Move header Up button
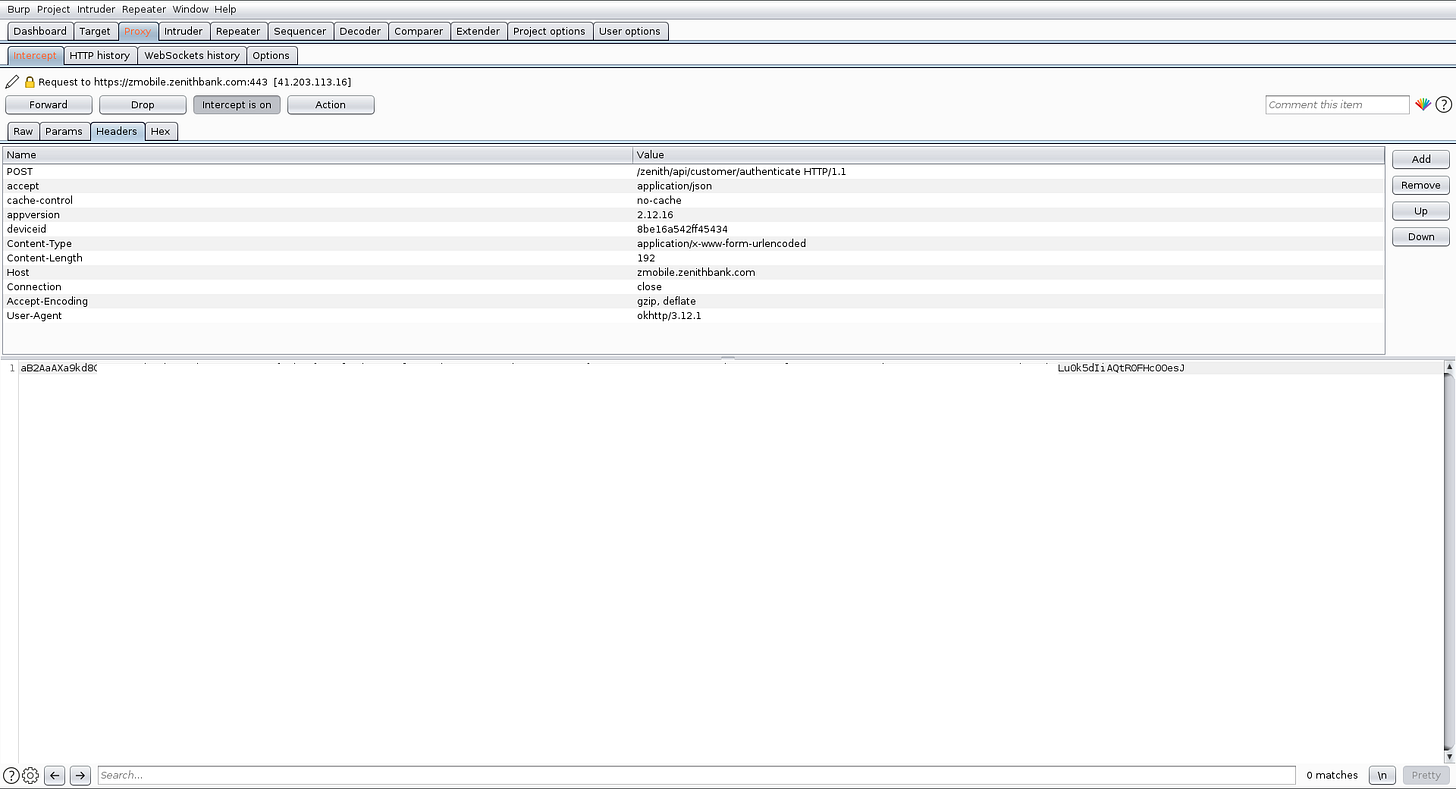 click(x=1421, y=211)
